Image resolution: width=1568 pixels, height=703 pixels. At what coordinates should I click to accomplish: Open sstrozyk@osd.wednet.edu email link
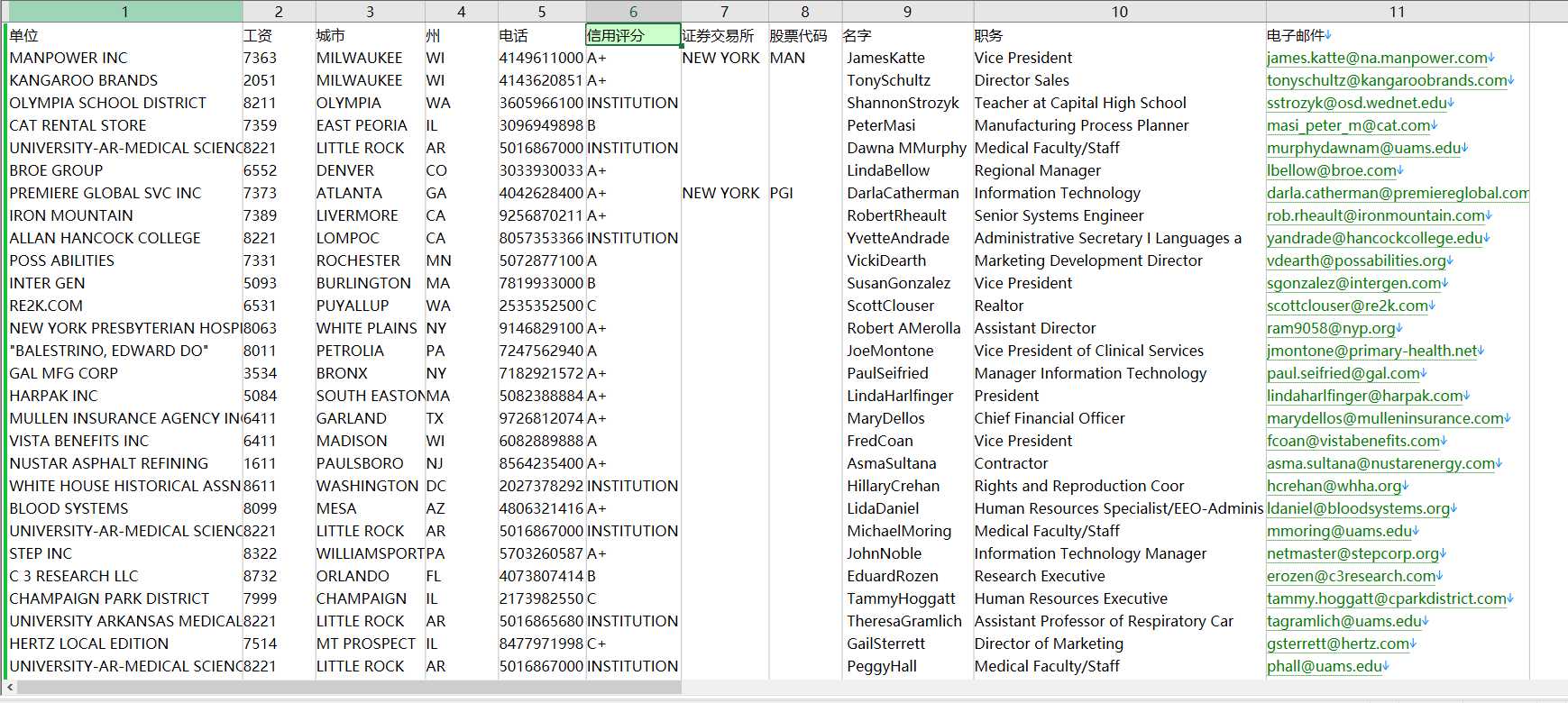(1357, 103)
